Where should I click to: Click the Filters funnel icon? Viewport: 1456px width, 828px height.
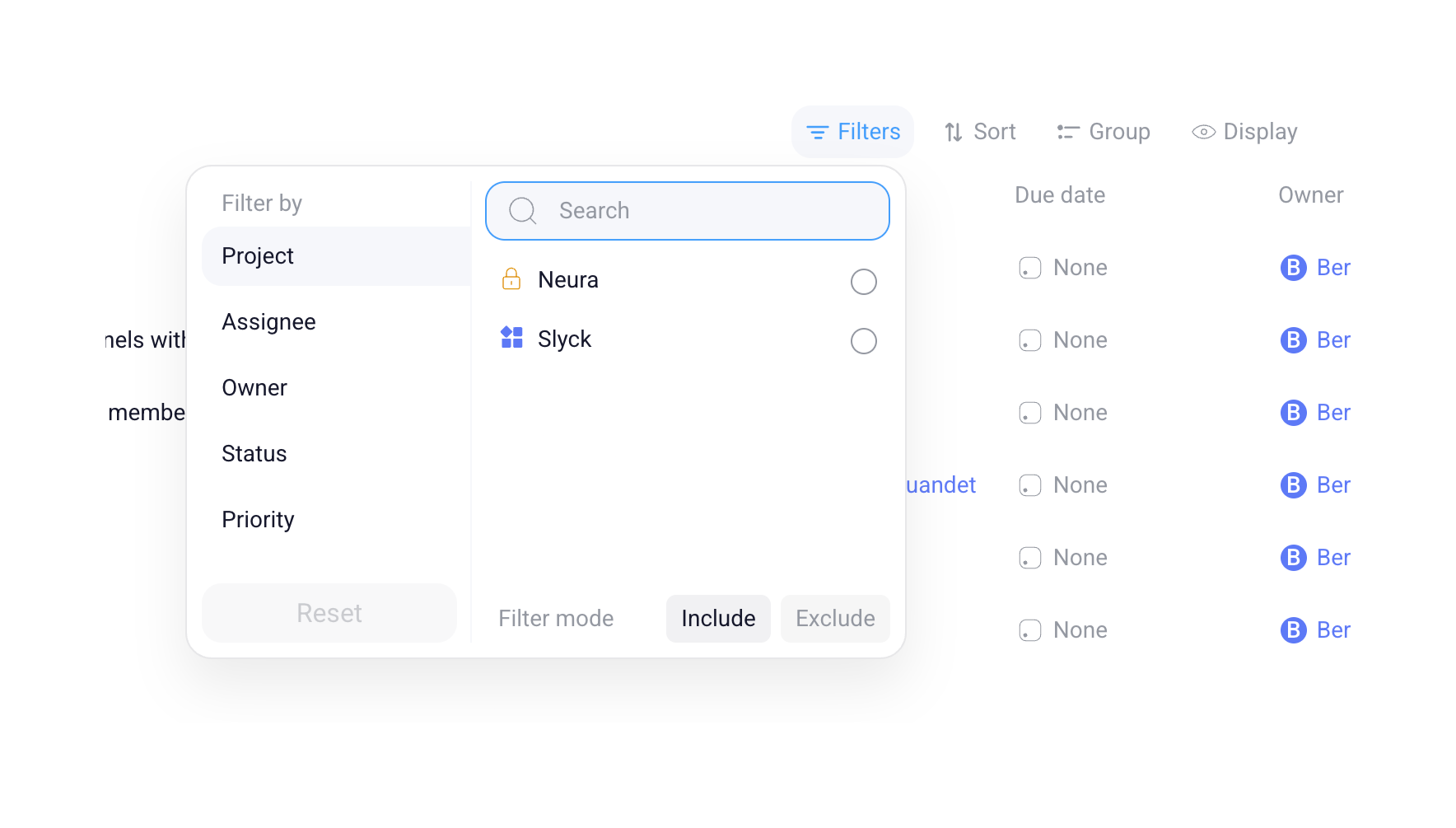816,133
